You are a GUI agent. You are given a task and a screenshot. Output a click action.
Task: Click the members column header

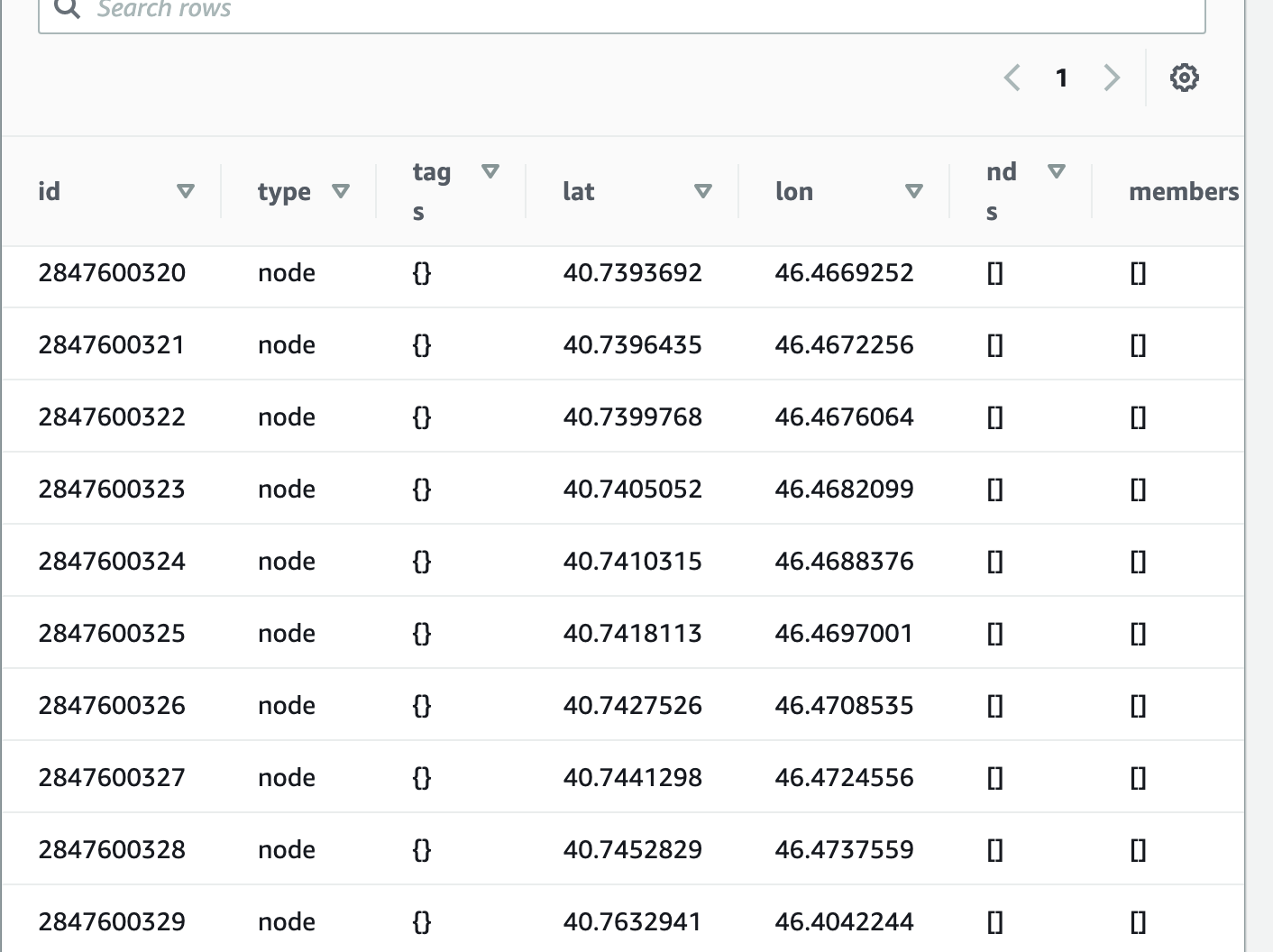coord(1184,191)
